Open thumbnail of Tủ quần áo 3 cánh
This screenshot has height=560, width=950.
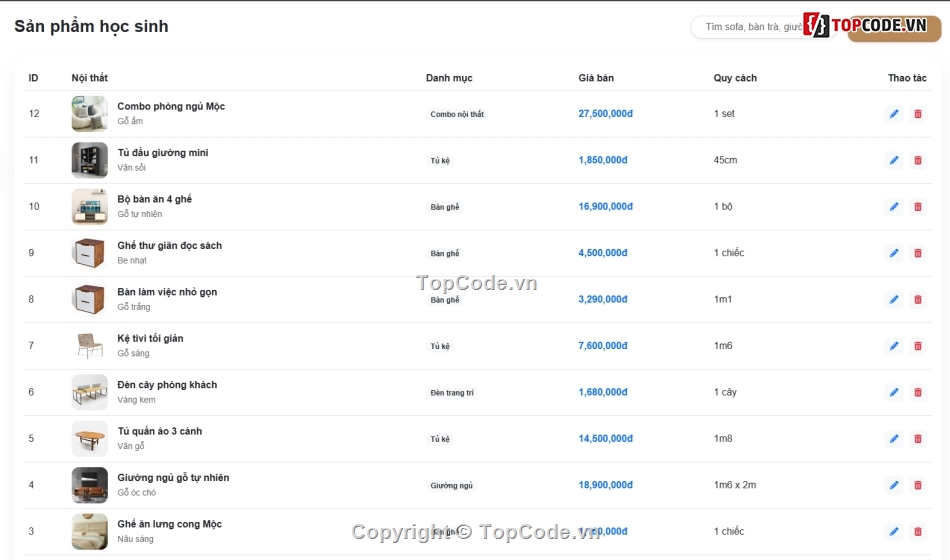pyautogui.click(x=90, y=438)
